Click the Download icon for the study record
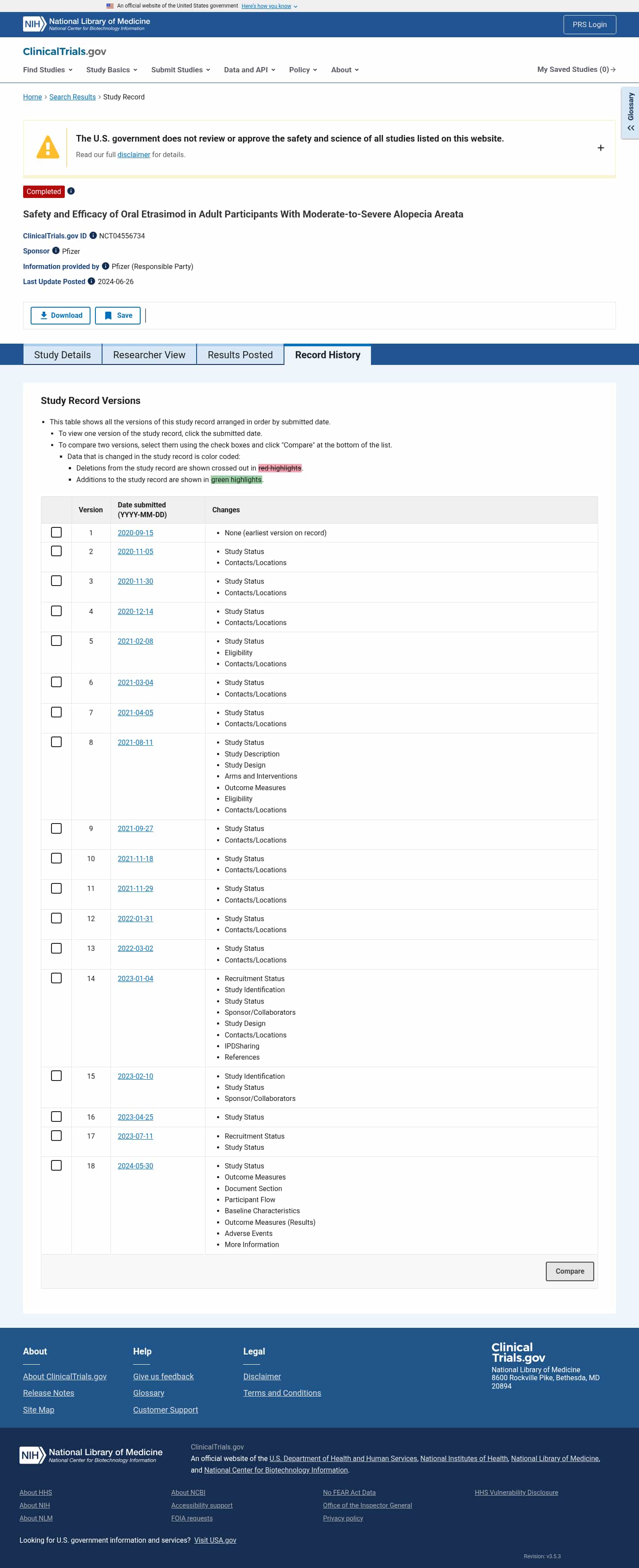This screenshot has width=639, height=1568. (43, 315)
